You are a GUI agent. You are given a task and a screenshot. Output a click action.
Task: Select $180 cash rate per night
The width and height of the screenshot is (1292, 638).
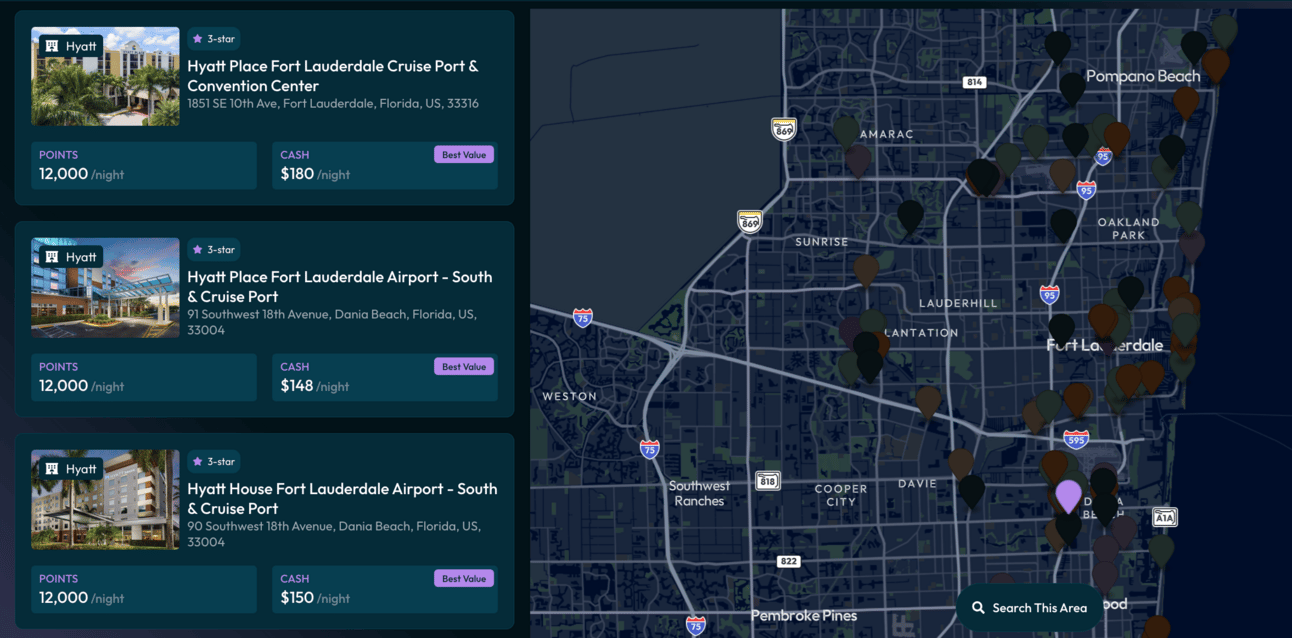[x=385, y=166]
